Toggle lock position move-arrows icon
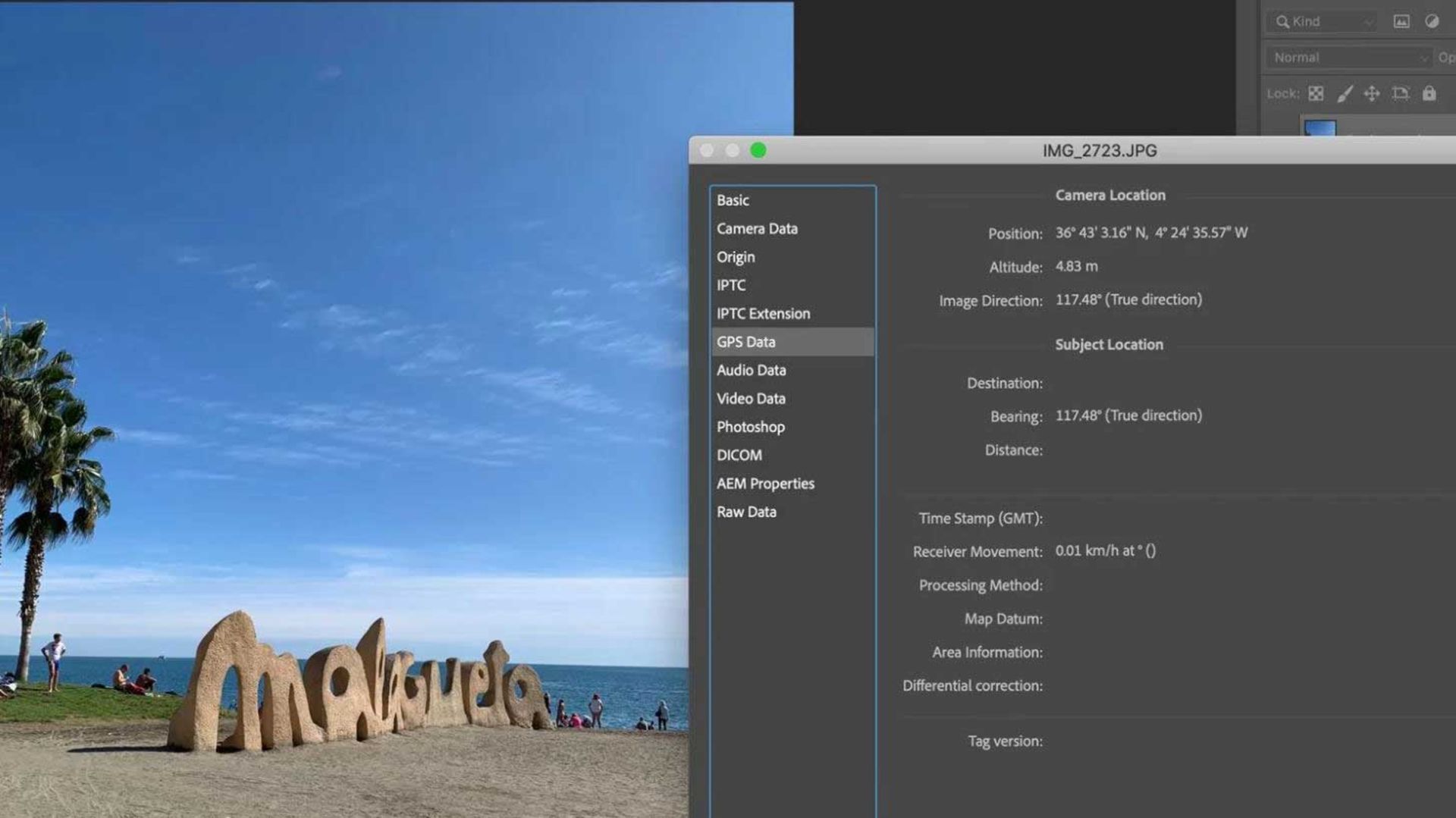This screenshot has height=818, width=1456. [x=1372, y=93]
